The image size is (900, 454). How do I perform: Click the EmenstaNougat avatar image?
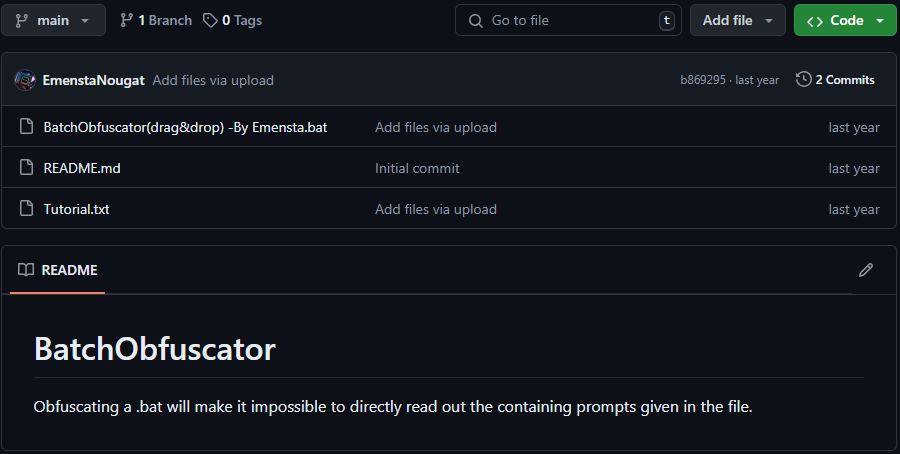25,80
